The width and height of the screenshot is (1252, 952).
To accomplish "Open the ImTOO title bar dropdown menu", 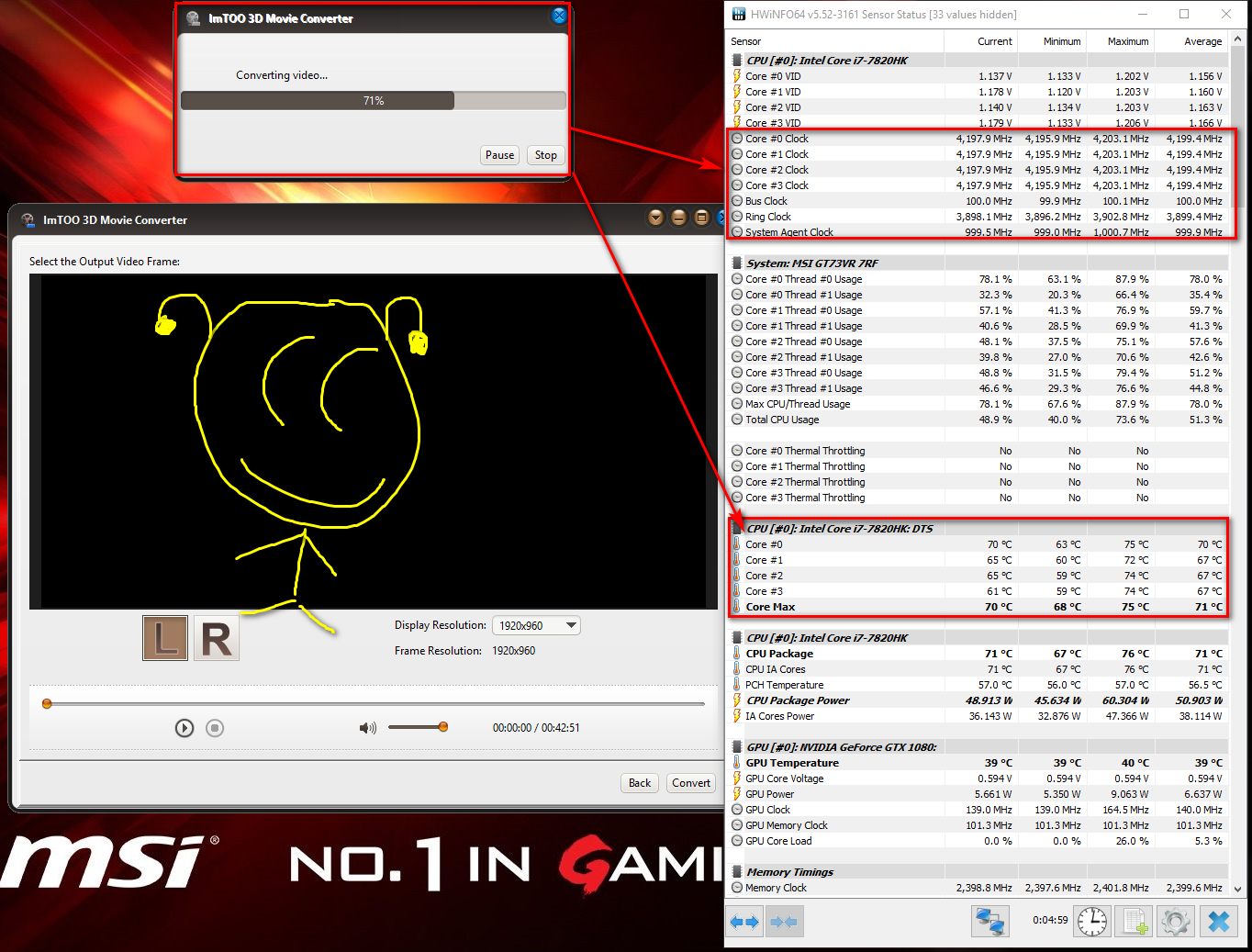I will click(655, 218).
